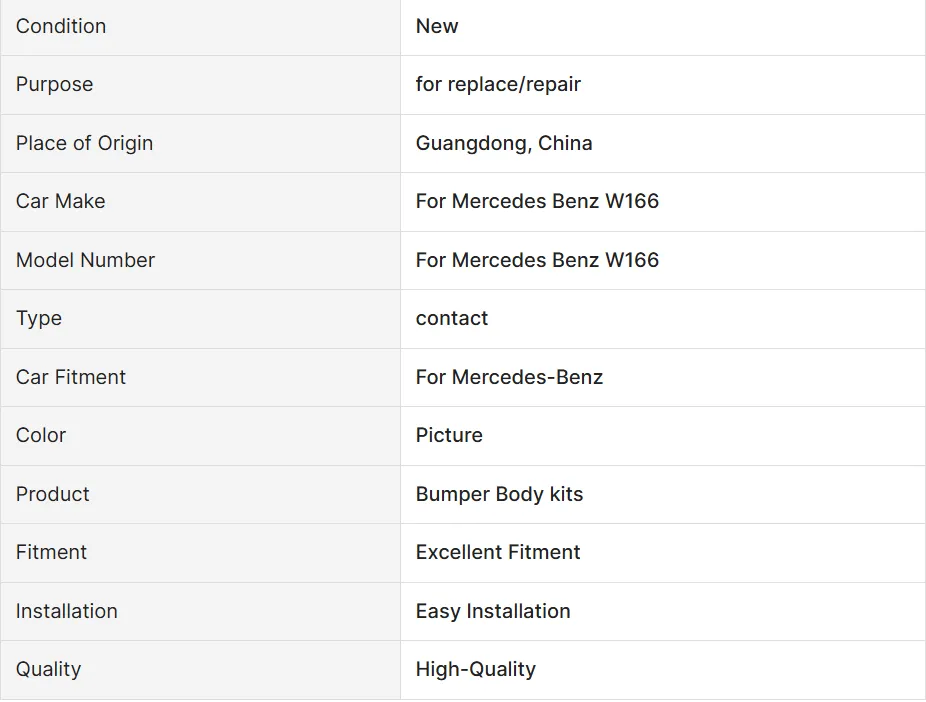The image size is (926, 702).
Task: Click the Purpose attribute label
Action: (55, 84)
